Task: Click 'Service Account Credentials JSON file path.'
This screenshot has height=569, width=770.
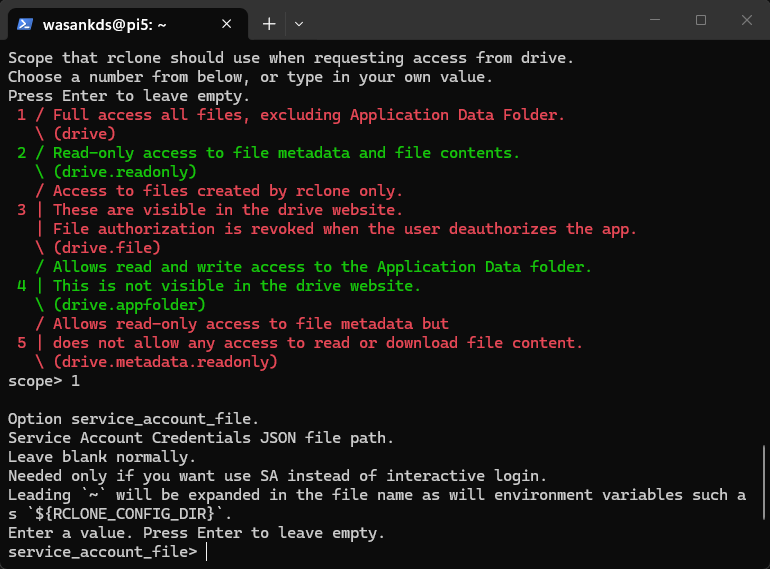Action: pos(201,438)
